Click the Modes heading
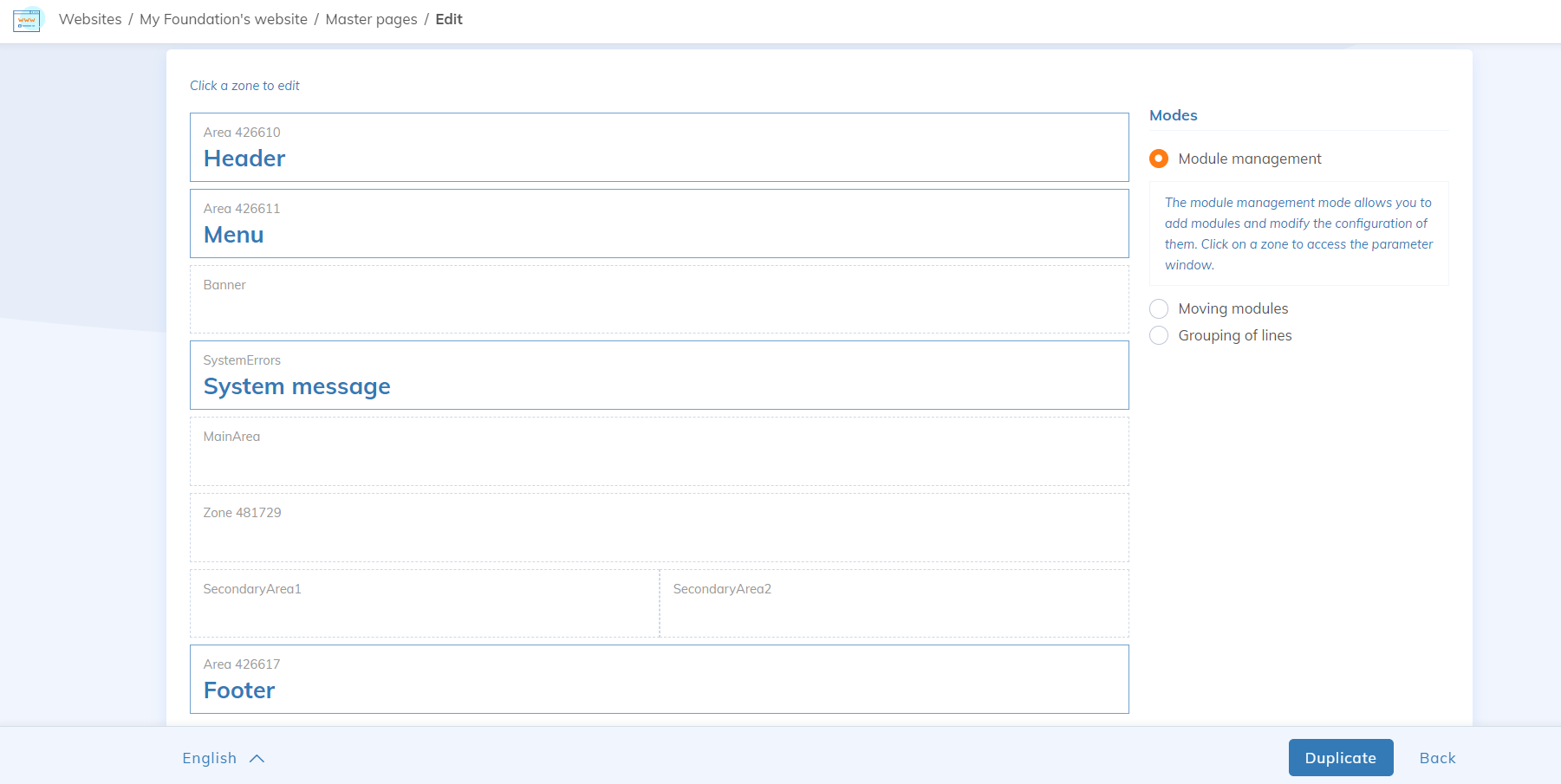This screenshot has height=784, width=1561. click(1174, 115)
